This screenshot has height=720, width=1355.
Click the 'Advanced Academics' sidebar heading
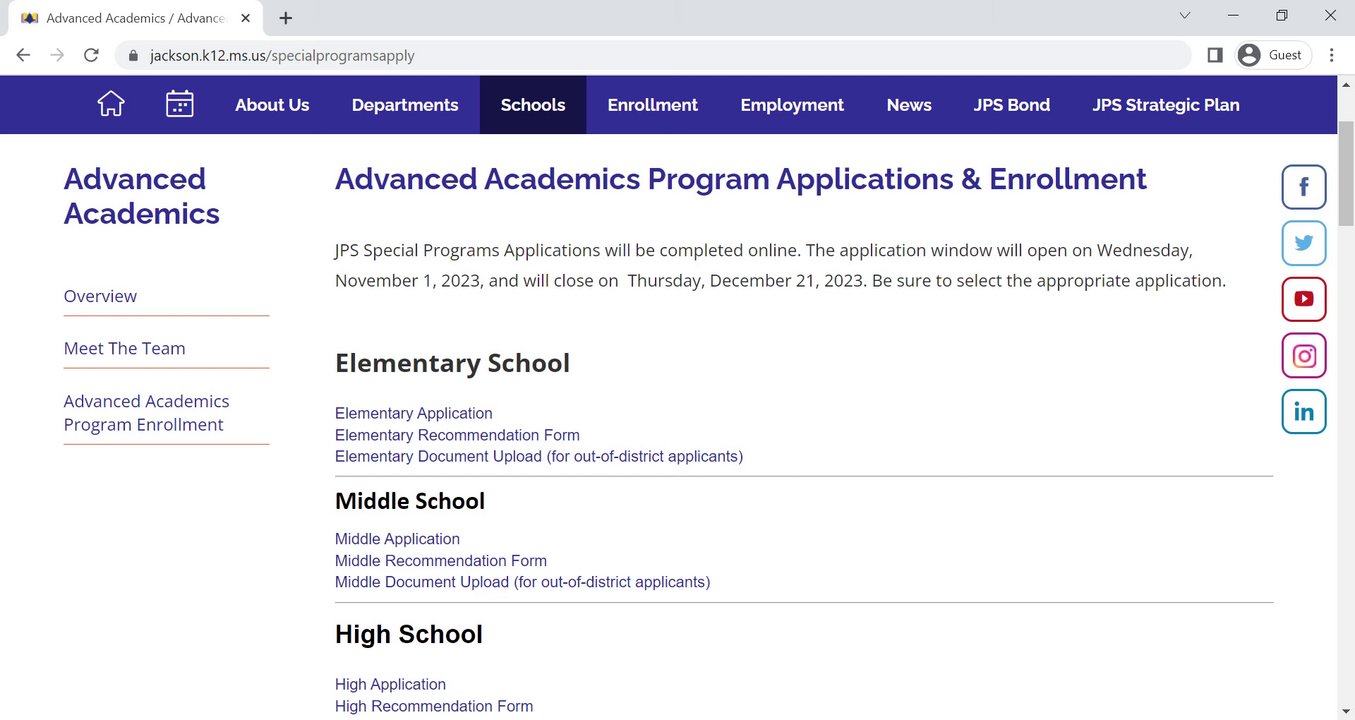click(x=142, y=196)
